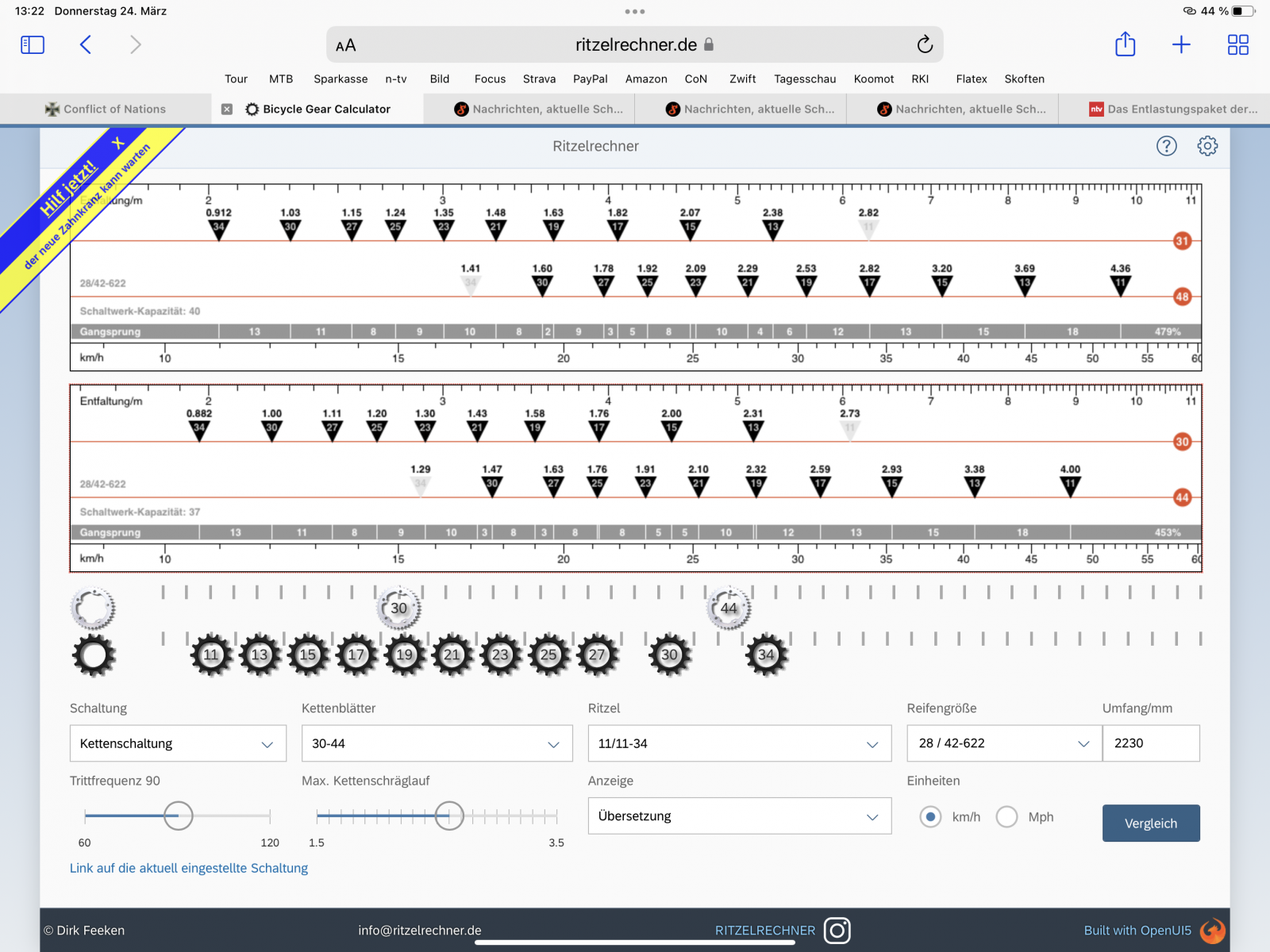Open a new Safari tab
Image resolution: width=1270 pixels, height=952 pixels.
pyautogui.click(x=1181, y=44)
